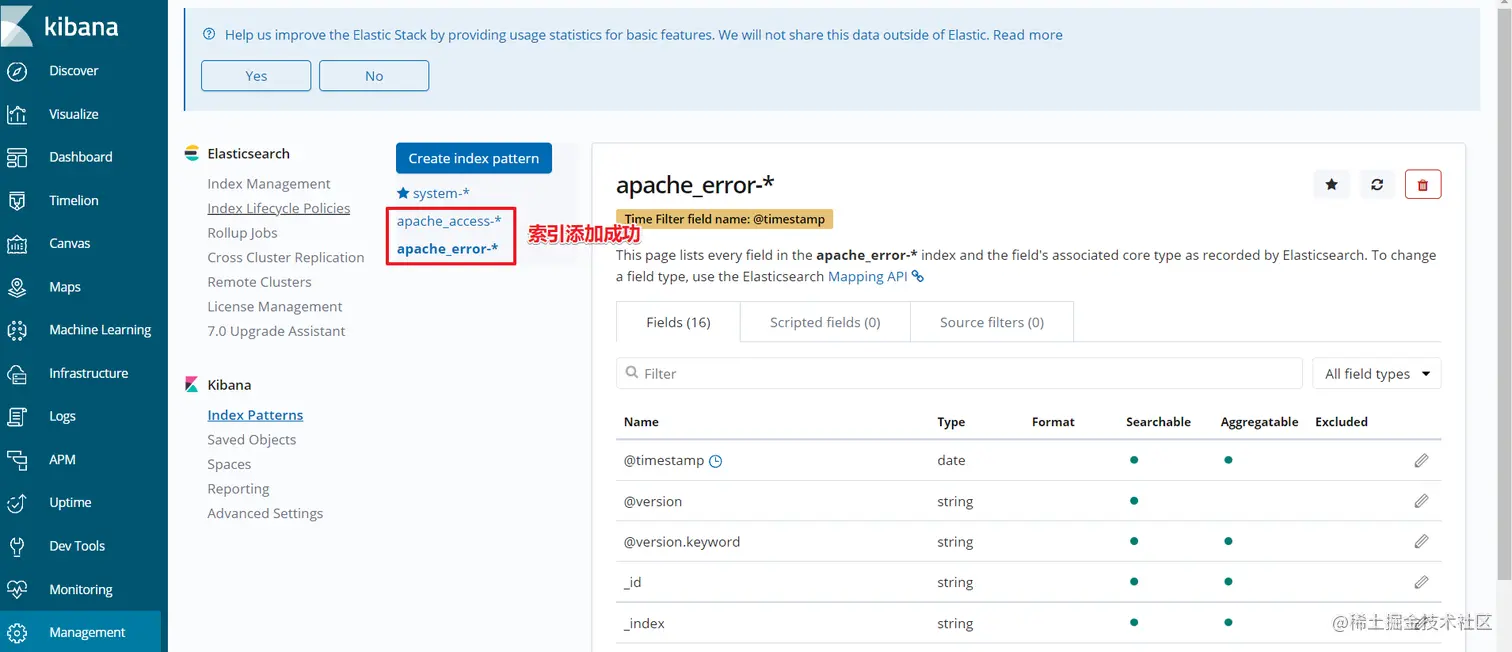Viewport: 1512px width, 652px height.
Task: Open Dev Tools via wrench icon
Action: 17,546
